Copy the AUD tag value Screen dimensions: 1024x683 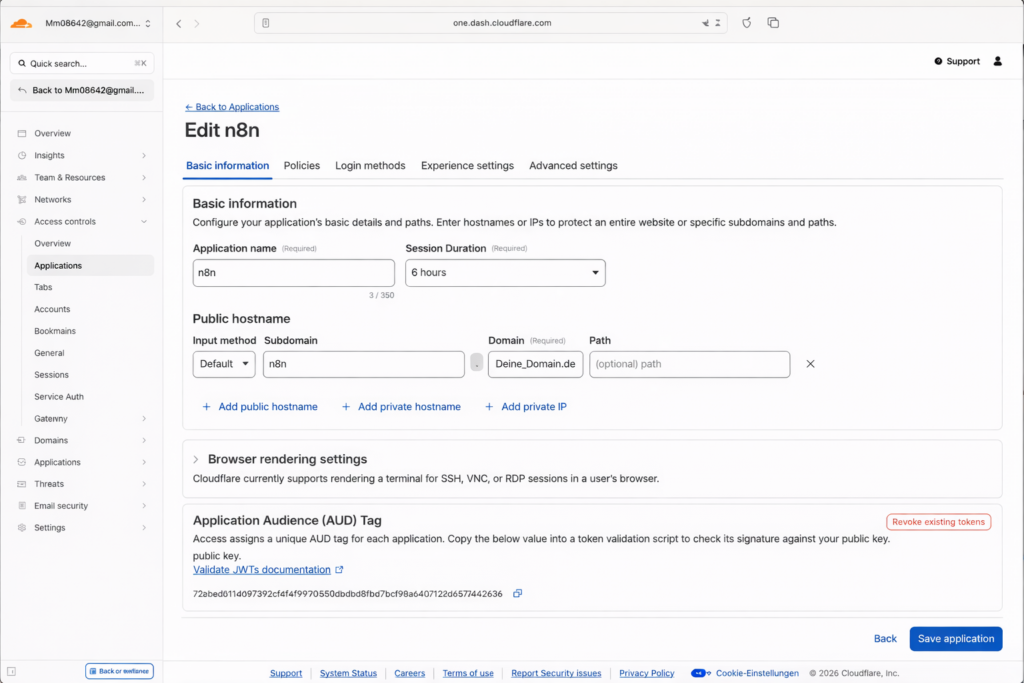[517, 594]
